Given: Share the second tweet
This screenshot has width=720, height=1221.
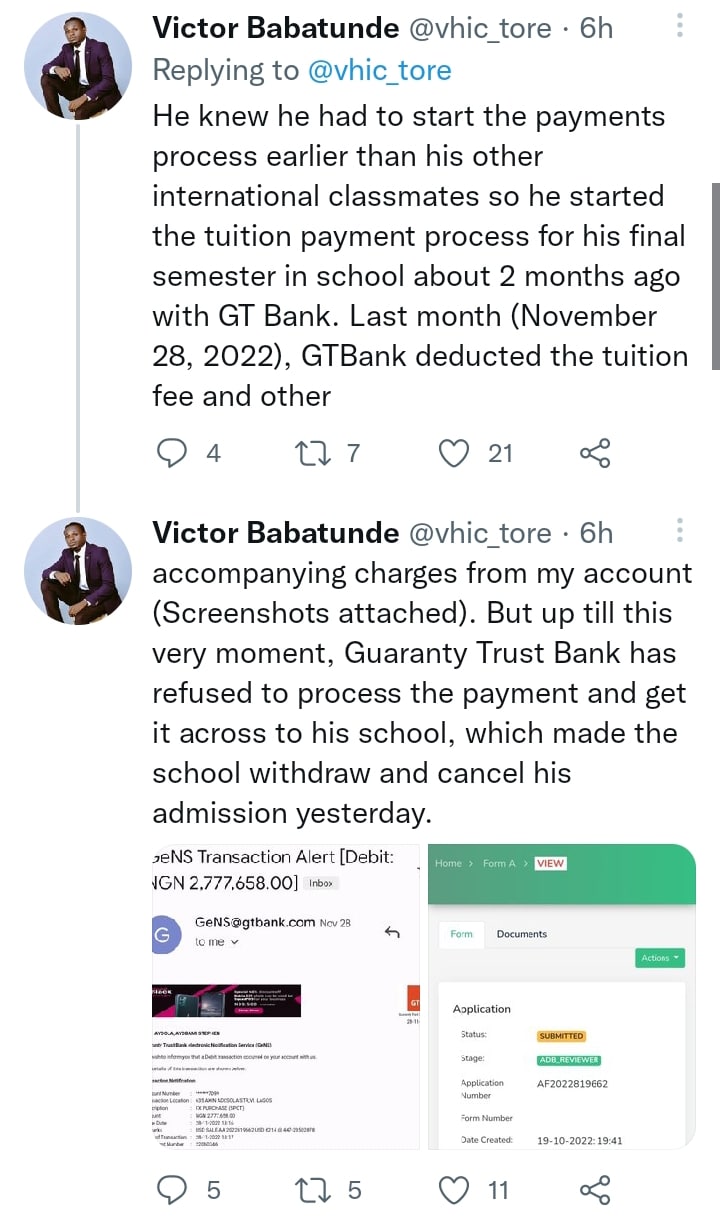Looking at the screenshot, I should coord(595,1190).
